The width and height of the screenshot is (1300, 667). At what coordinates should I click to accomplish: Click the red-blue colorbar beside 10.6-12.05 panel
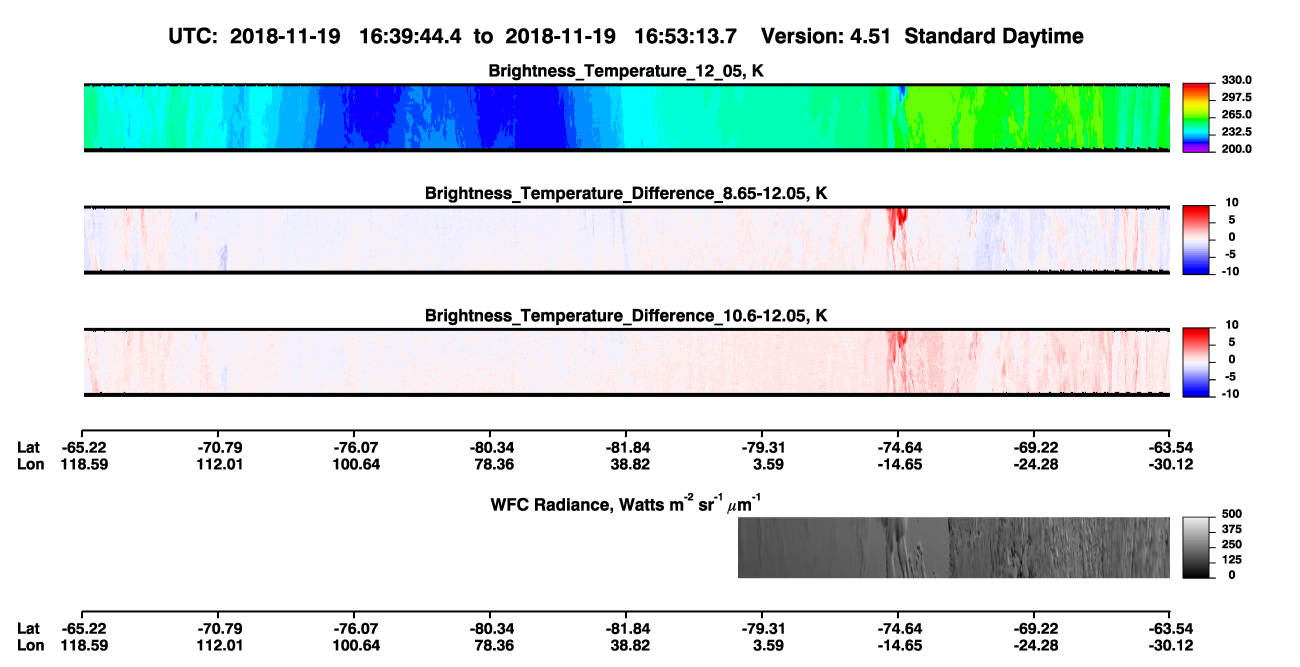point(1197,361)
